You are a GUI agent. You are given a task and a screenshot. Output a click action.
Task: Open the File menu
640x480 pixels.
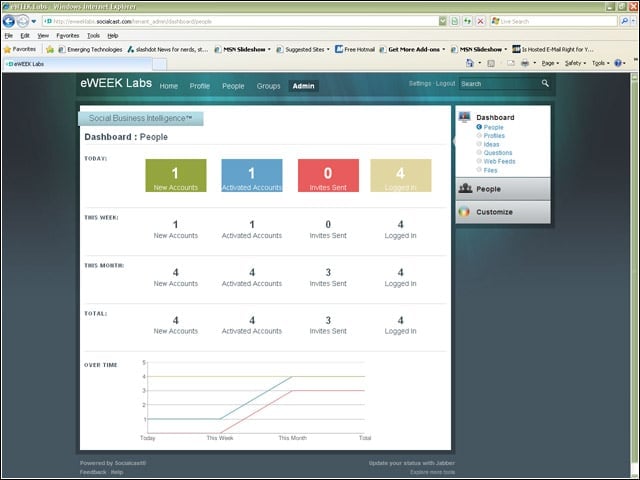pos(9,36)
